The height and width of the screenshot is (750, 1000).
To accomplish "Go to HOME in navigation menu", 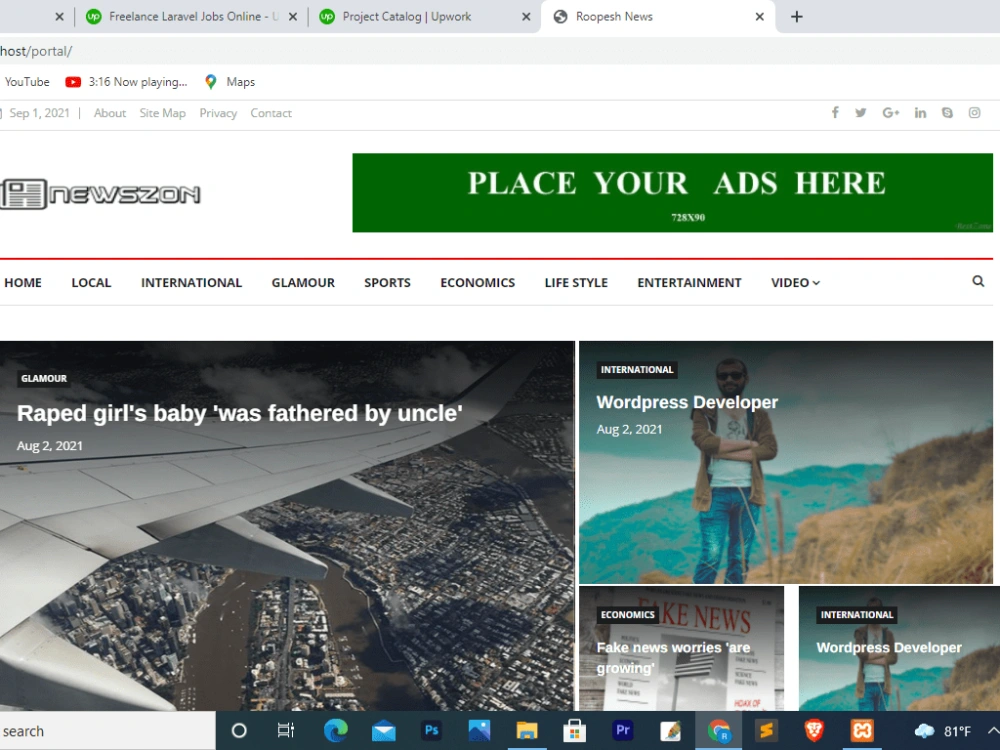I will (x=23, y=283).
